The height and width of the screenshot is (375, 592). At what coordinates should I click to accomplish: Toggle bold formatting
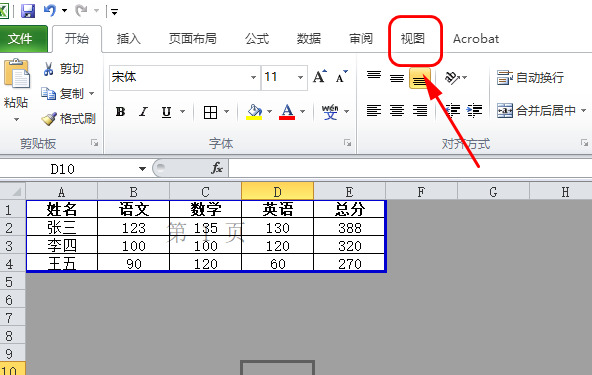(120, 112)
